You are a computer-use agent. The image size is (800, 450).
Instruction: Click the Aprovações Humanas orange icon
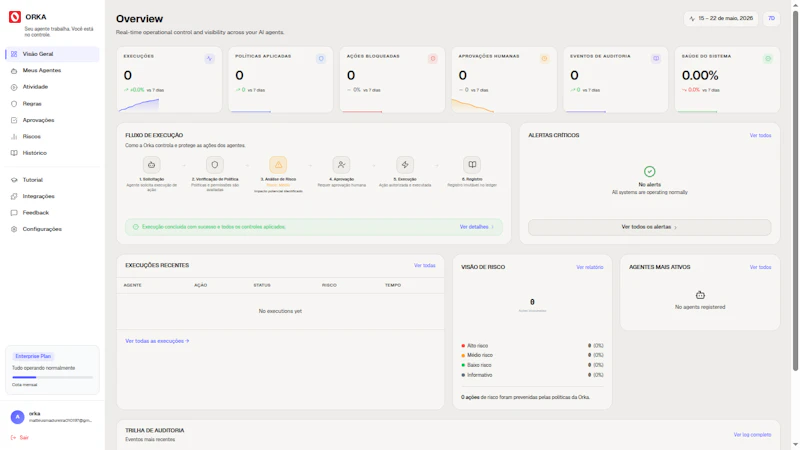pos(544,59)
